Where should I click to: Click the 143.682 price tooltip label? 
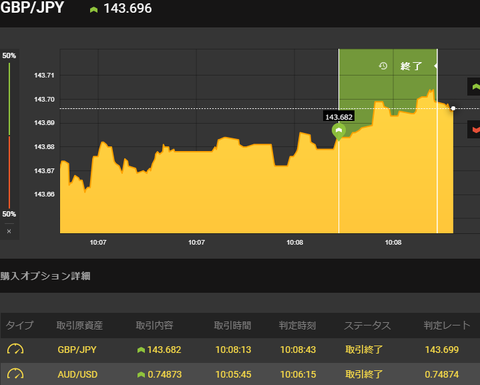tap(339, 117)
